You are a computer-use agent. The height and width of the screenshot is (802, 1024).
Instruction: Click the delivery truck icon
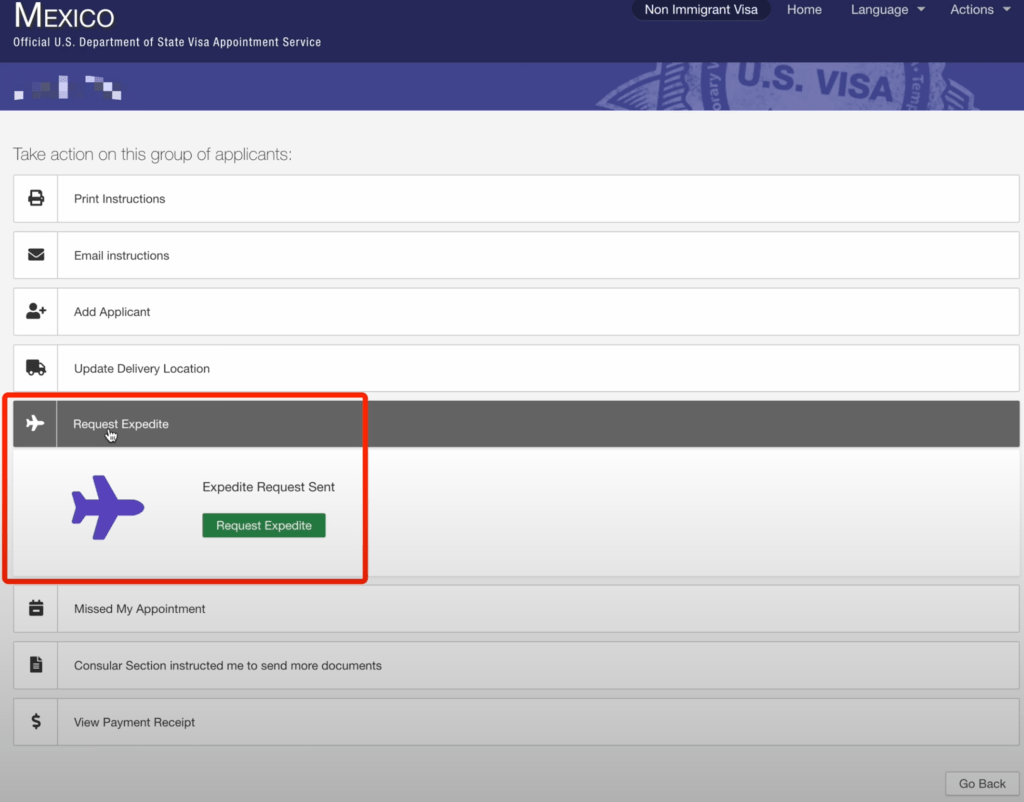pyautogui.click(x=36, y=368)
